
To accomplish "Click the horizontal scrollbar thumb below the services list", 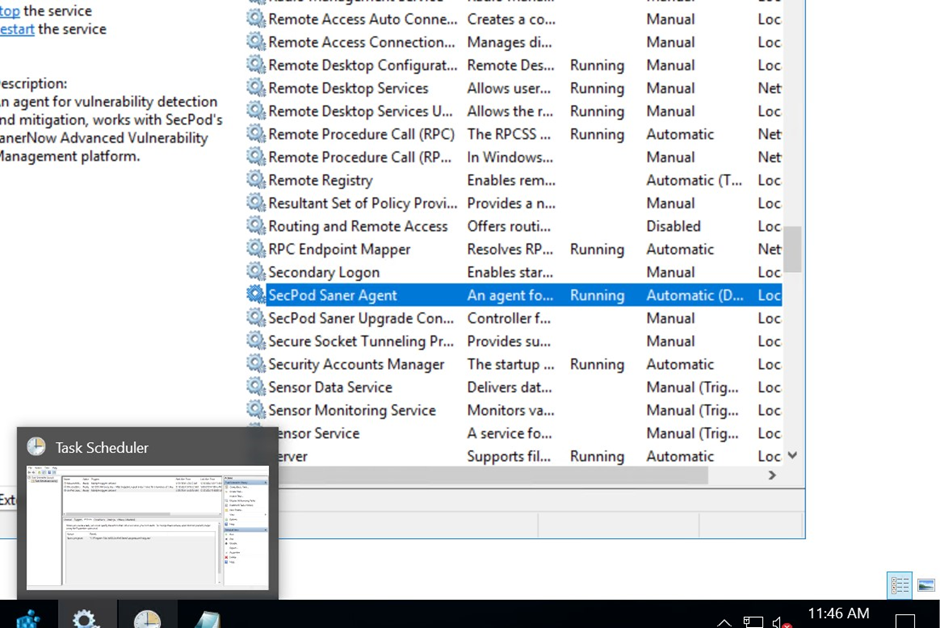I will (493, 475).
